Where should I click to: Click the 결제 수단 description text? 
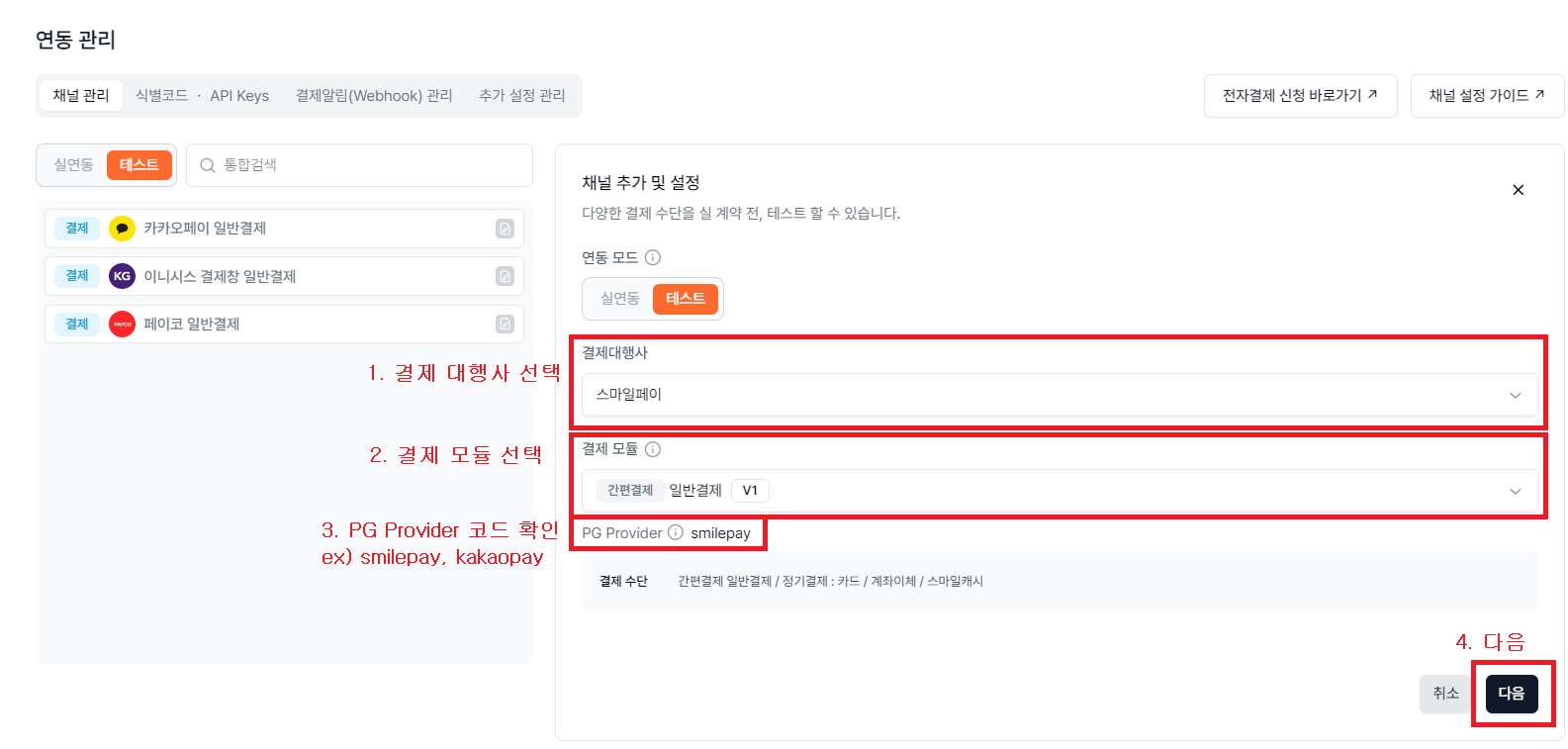click(830, 582)
